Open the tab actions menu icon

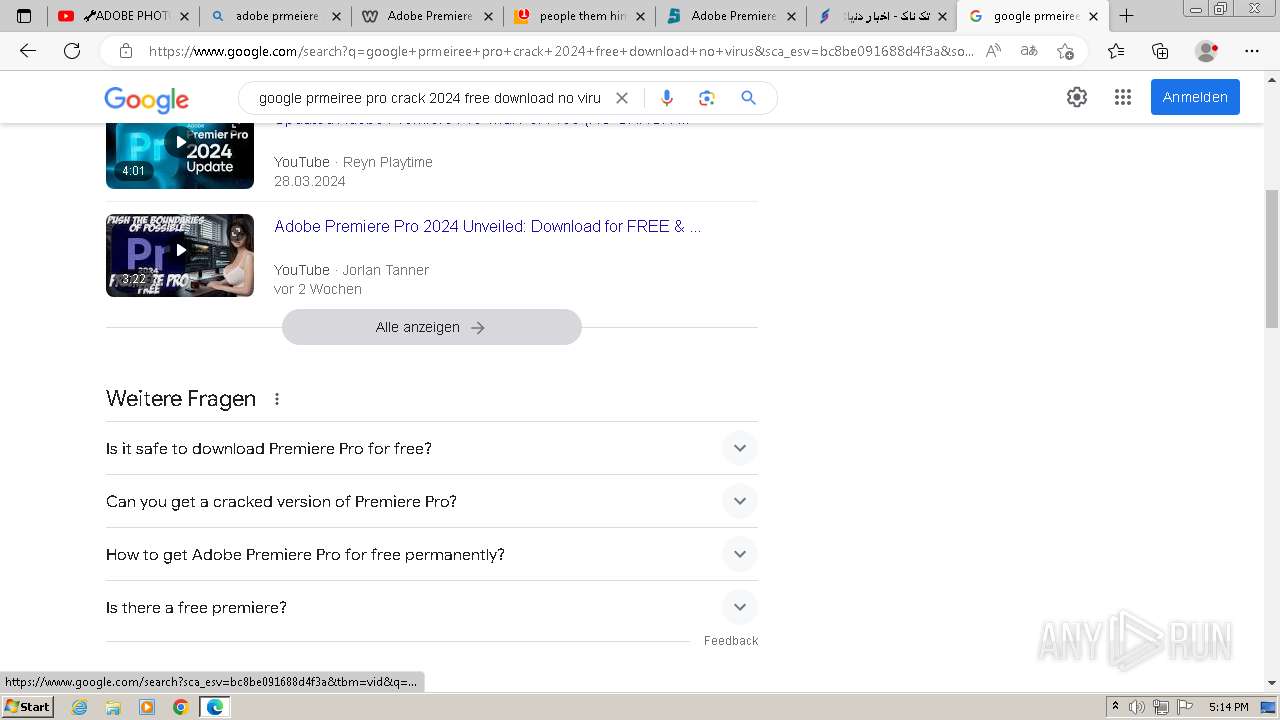pos(24,16)
